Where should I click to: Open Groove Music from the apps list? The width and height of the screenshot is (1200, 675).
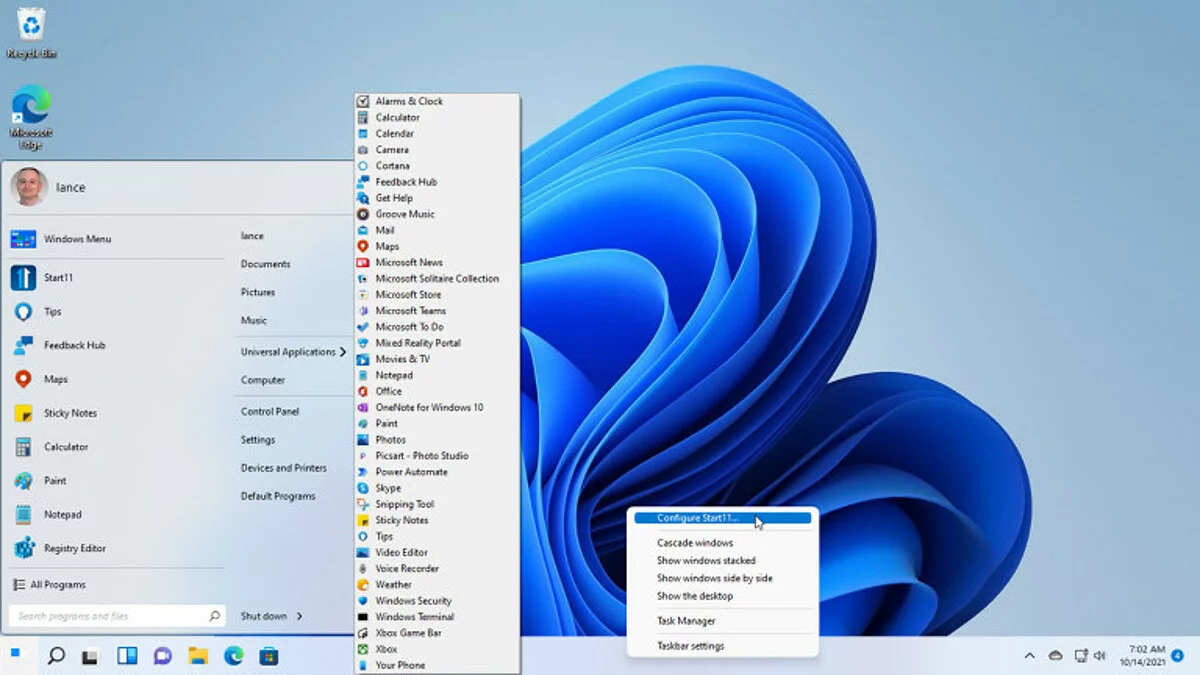pyautogui.click(x=405, y=214)
